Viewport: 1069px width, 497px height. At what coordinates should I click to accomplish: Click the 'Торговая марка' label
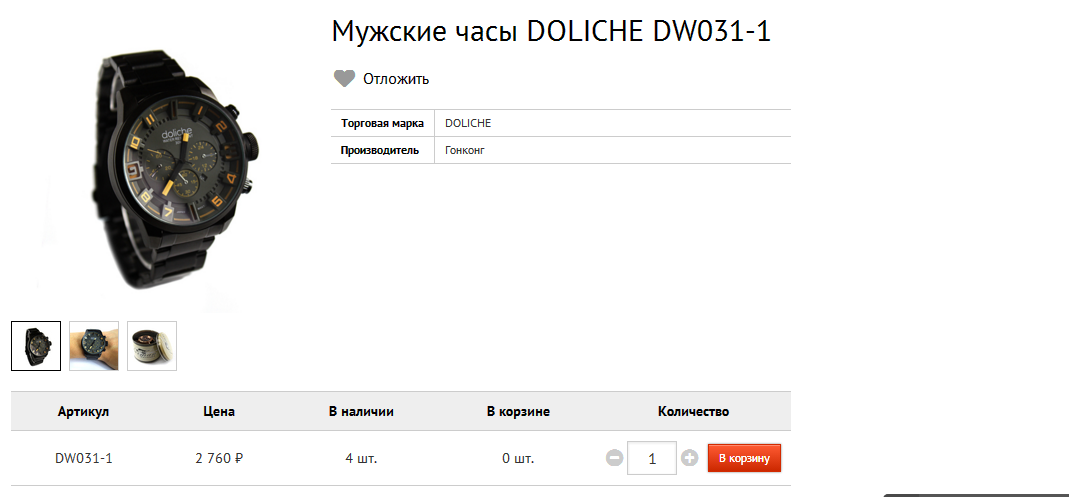382,123
